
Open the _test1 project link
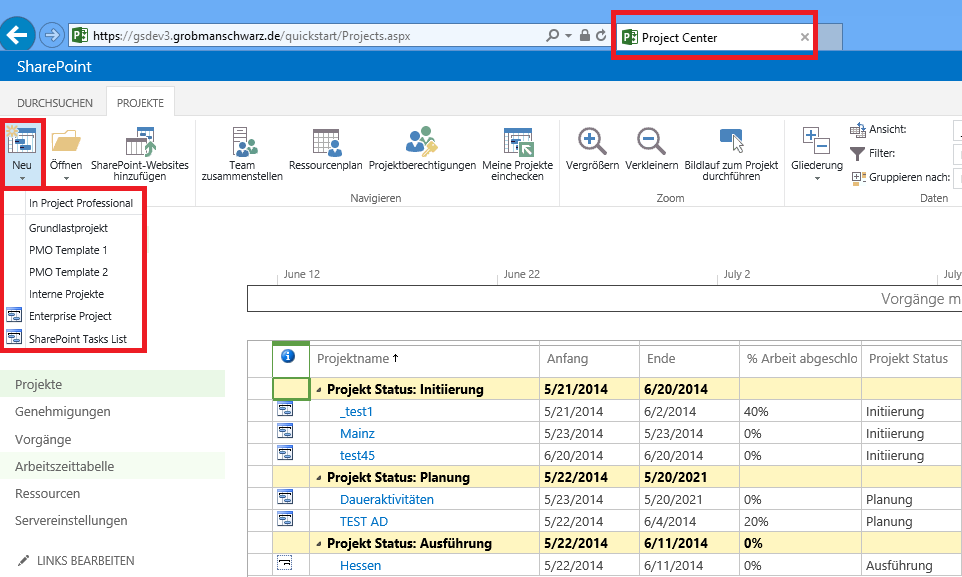(356, 411)
